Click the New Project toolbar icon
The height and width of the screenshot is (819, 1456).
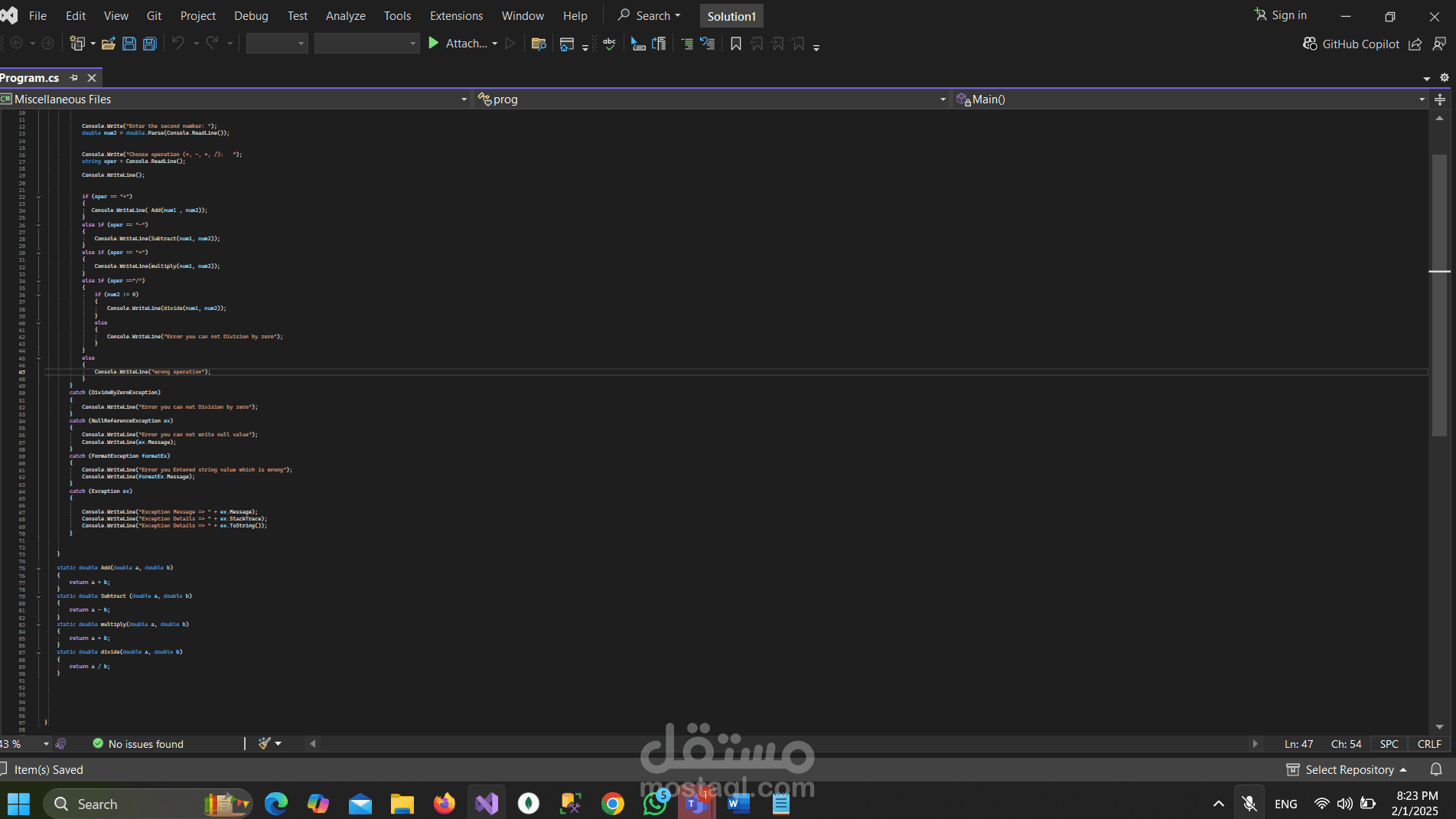pyautogui.click(x=77, y=44)
